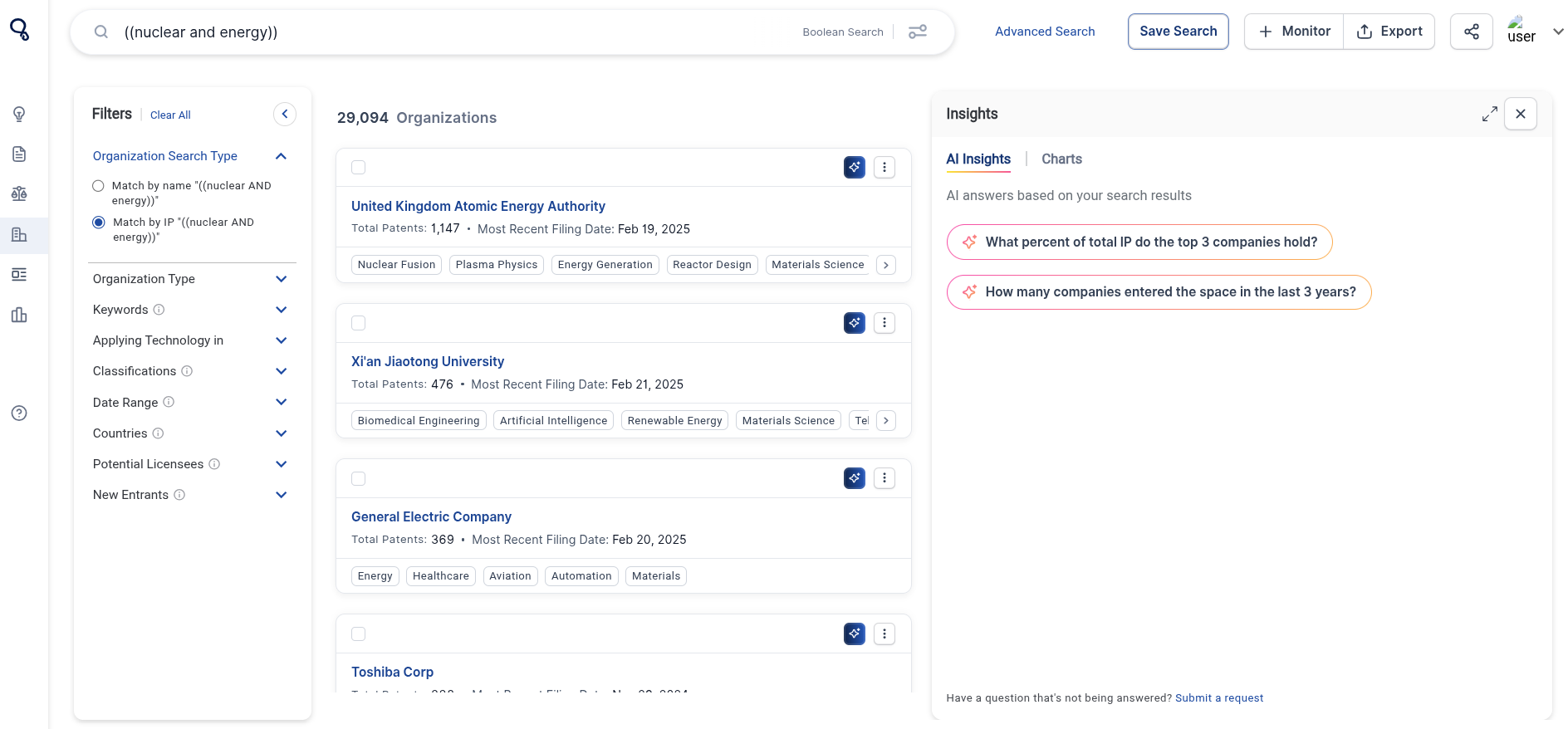Expand the Applying Technology in filter
This screenshot has height=729, width=1568.
coord(281,340)
